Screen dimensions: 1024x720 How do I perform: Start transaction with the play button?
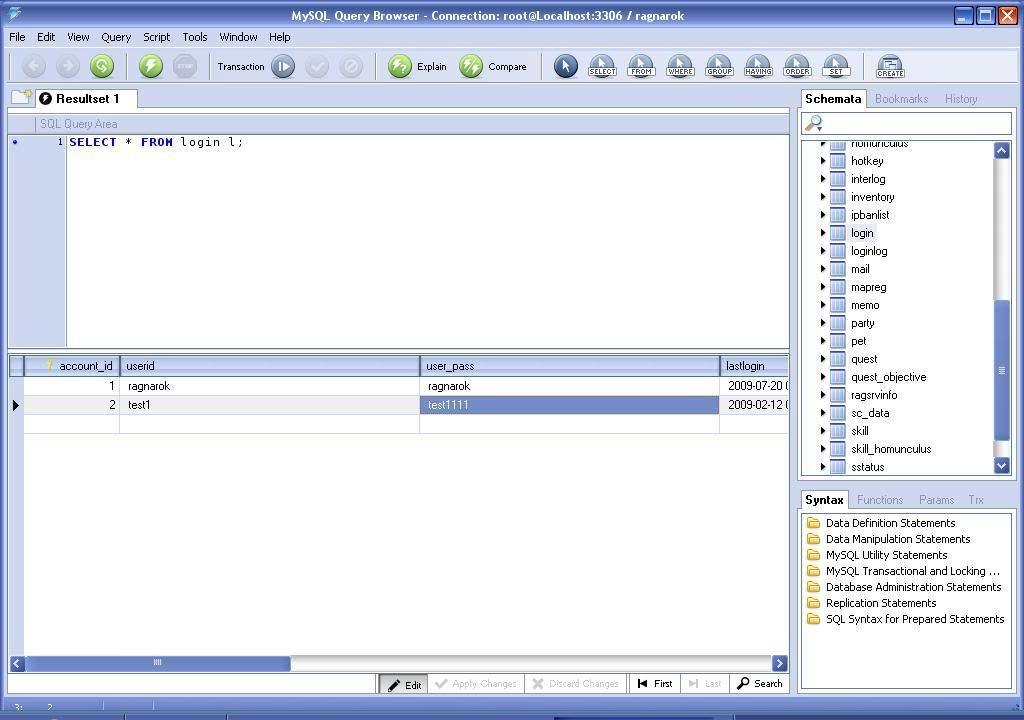[283, 67]
